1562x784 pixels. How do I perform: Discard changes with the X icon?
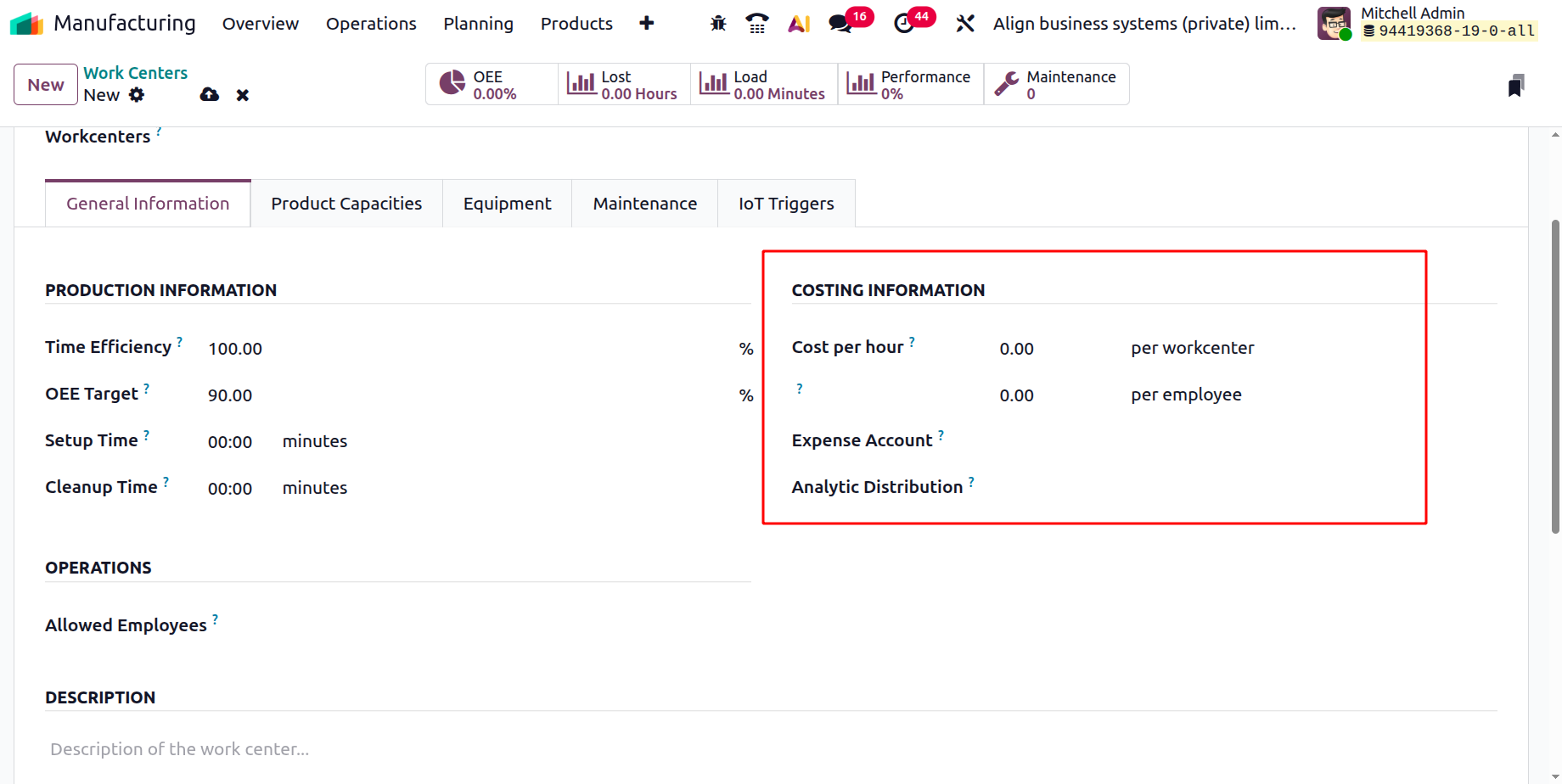243,95
